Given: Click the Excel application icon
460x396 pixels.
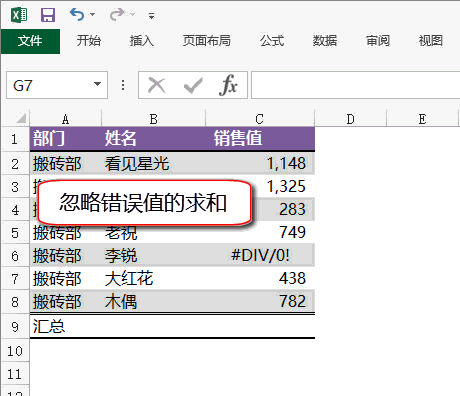Looking at the screenshot, I should [19, 15].
